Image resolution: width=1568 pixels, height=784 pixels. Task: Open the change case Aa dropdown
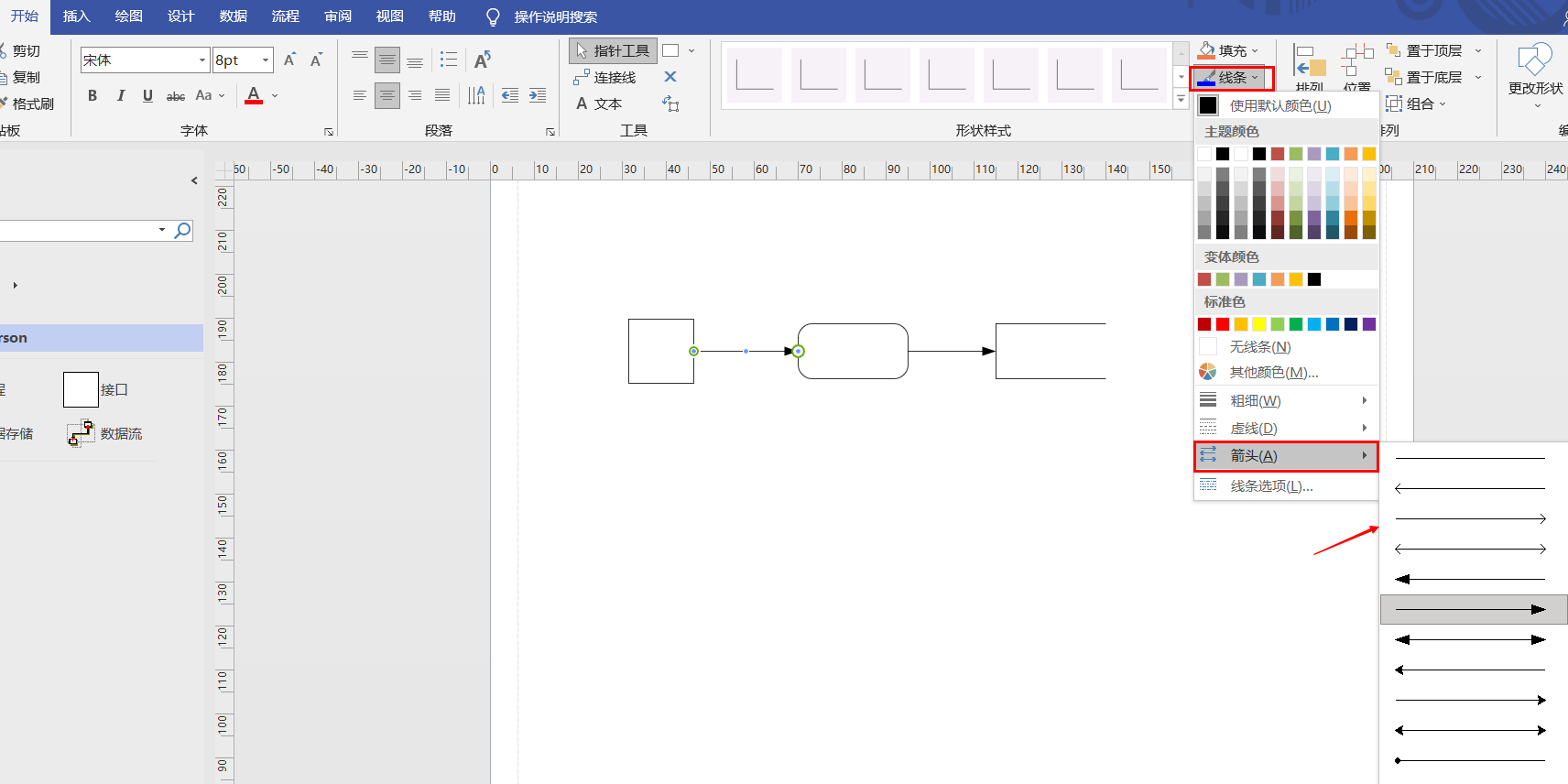[211, 95]
